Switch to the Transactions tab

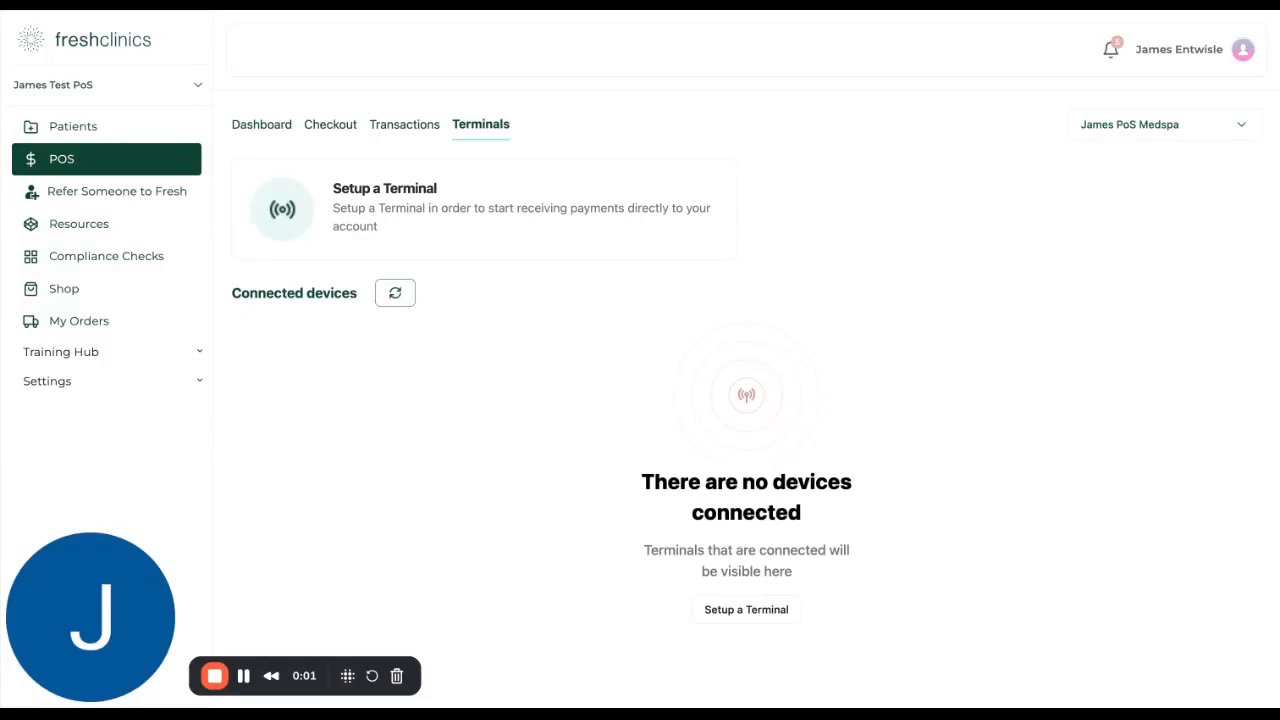[404, 124]
